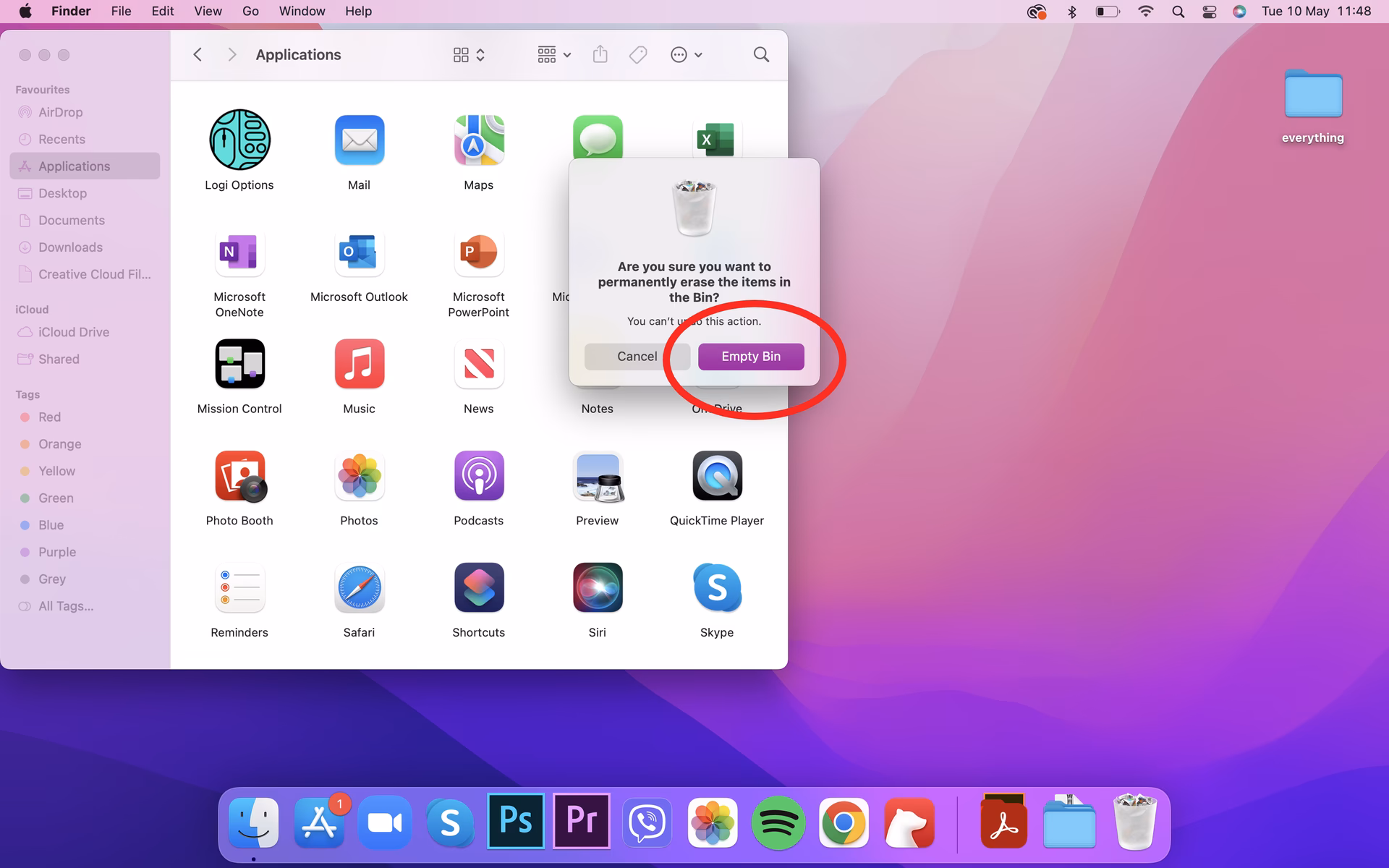Open Google Chrome from the Dock

[844, 822]
